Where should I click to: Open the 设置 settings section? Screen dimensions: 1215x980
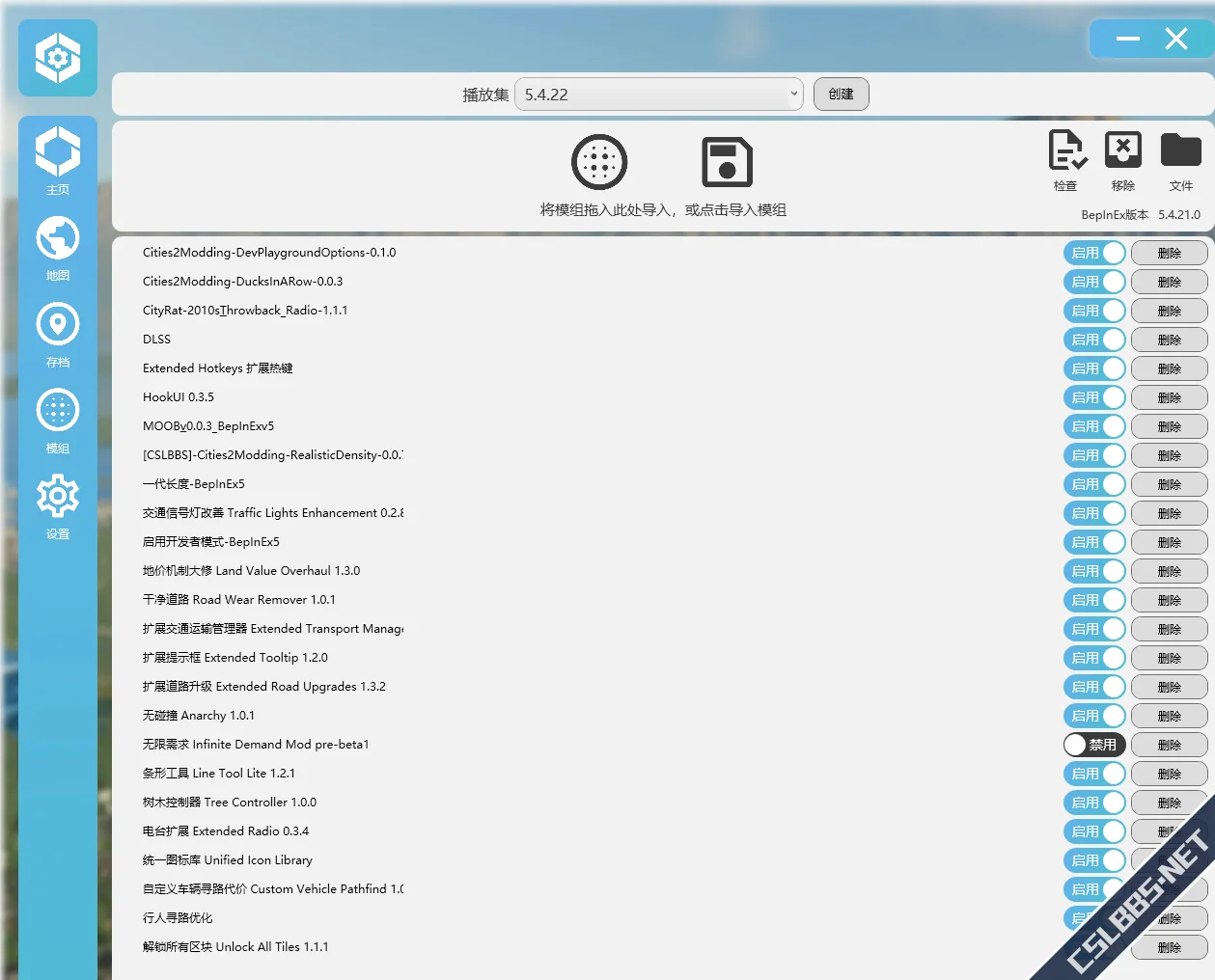pos(58,506)
